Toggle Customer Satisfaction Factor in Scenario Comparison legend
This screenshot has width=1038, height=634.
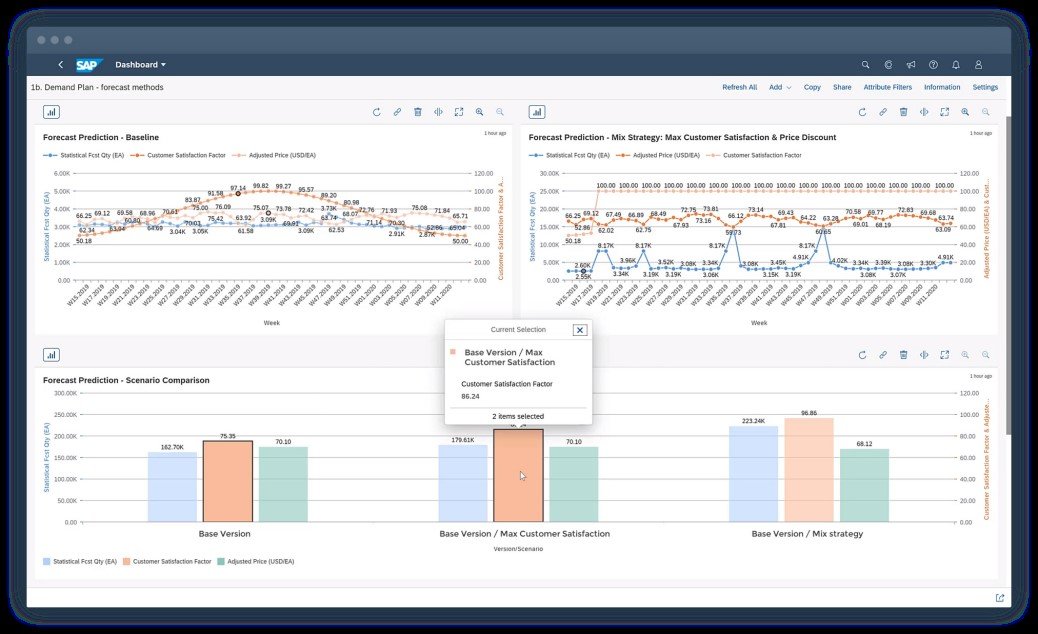(x=168, y=561)
